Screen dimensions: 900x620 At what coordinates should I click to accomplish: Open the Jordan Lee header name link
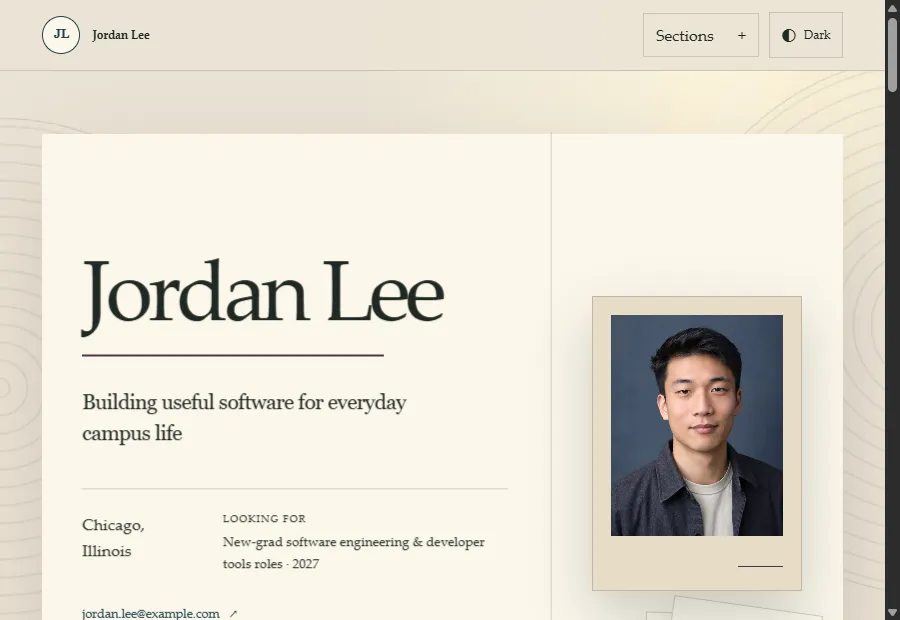pyautogui.click(x=121, y=35)
